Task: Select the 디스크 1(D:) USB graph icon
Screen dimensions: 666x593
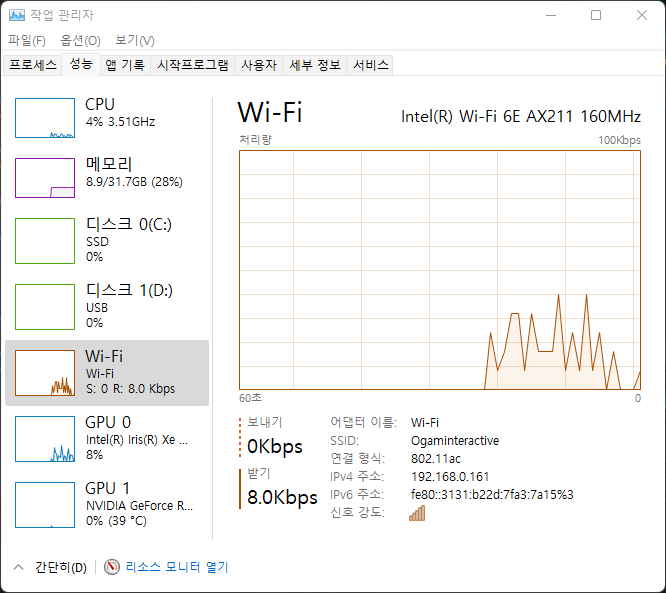Action: click(45, 306)
